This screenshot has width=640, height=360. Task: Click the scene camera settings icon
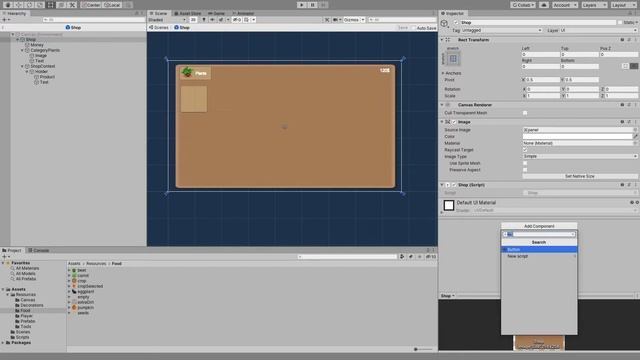(336, 20)
